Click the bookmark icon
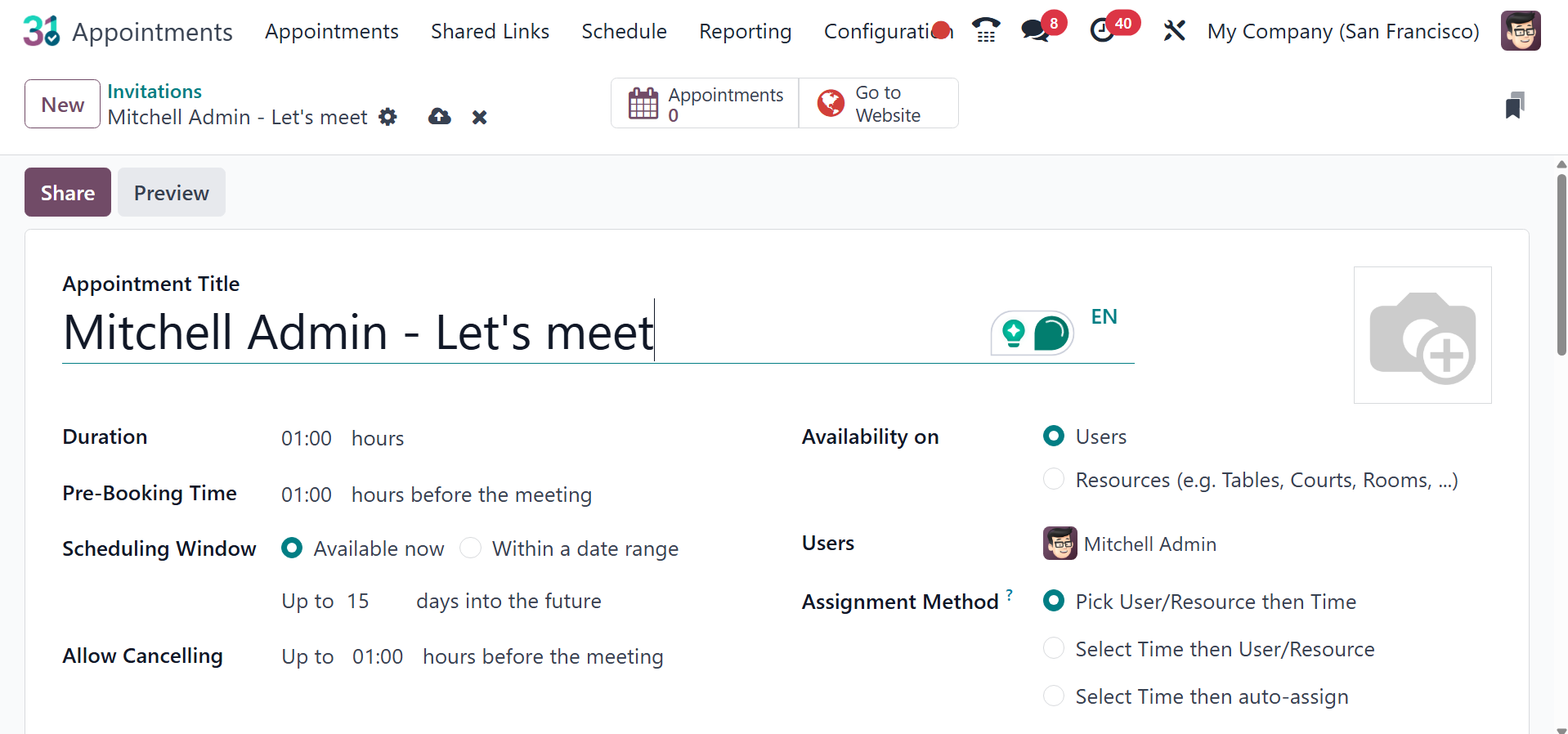Viewport: 1568px width, 734px height. coord(1514,105)
